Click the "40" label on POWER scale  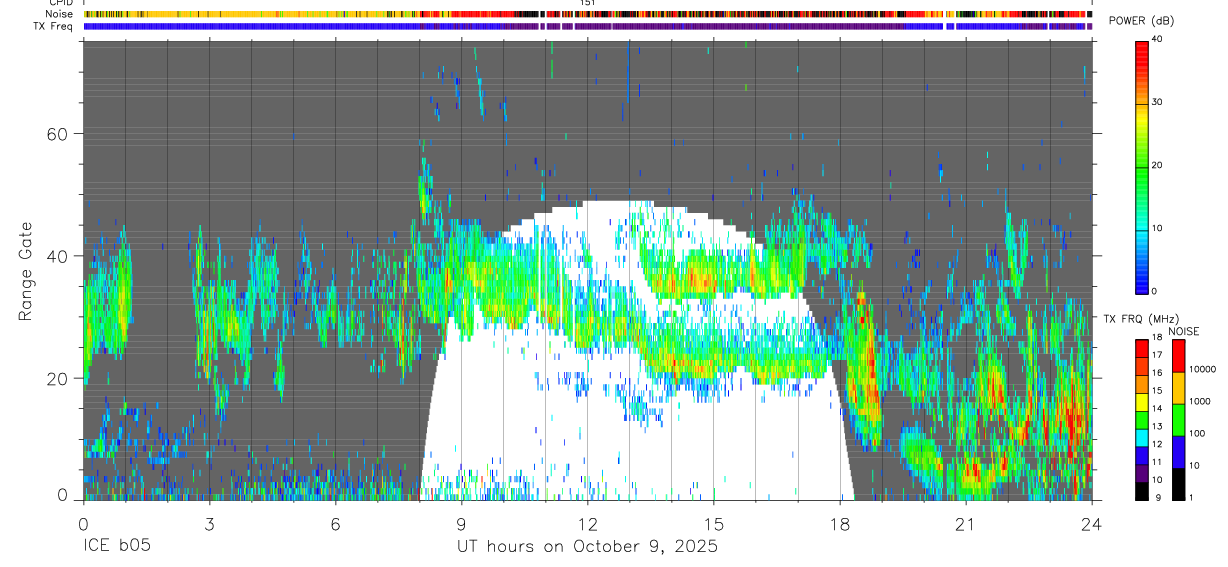pos(1157,40)
